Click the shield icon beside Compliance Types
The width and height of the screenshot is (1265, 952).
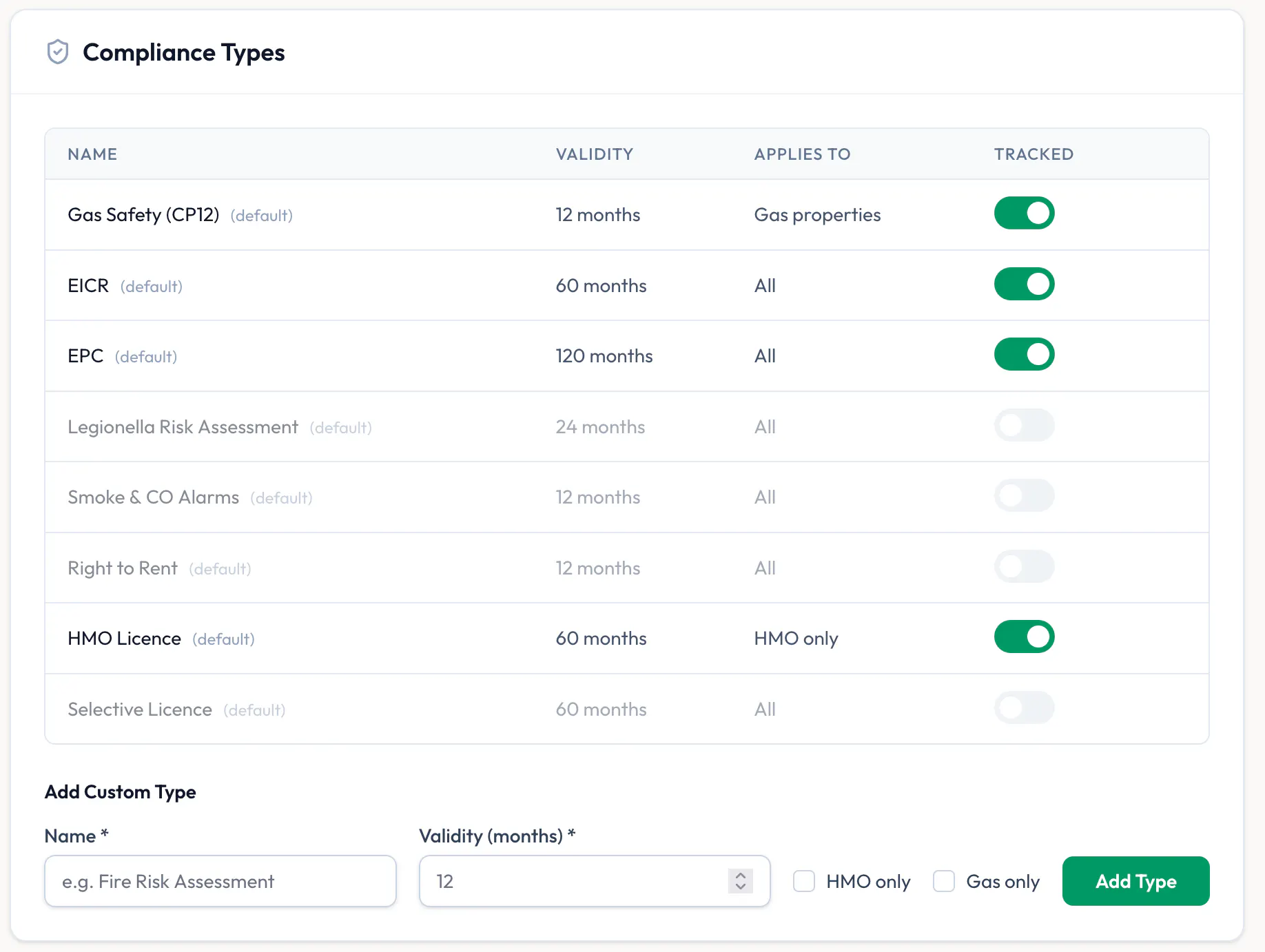point(58,52)
